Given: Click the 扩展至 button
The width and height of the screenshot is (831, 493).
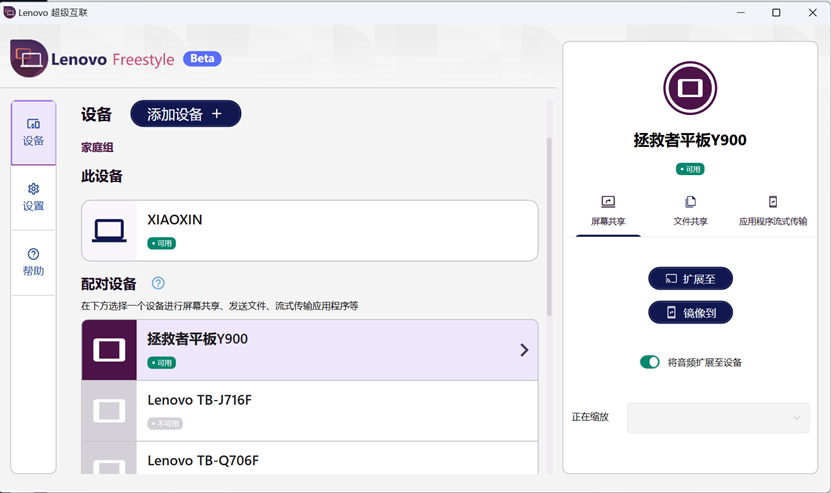Looking at the screenshot, I should pyautogui.click(x=690, y=279).
